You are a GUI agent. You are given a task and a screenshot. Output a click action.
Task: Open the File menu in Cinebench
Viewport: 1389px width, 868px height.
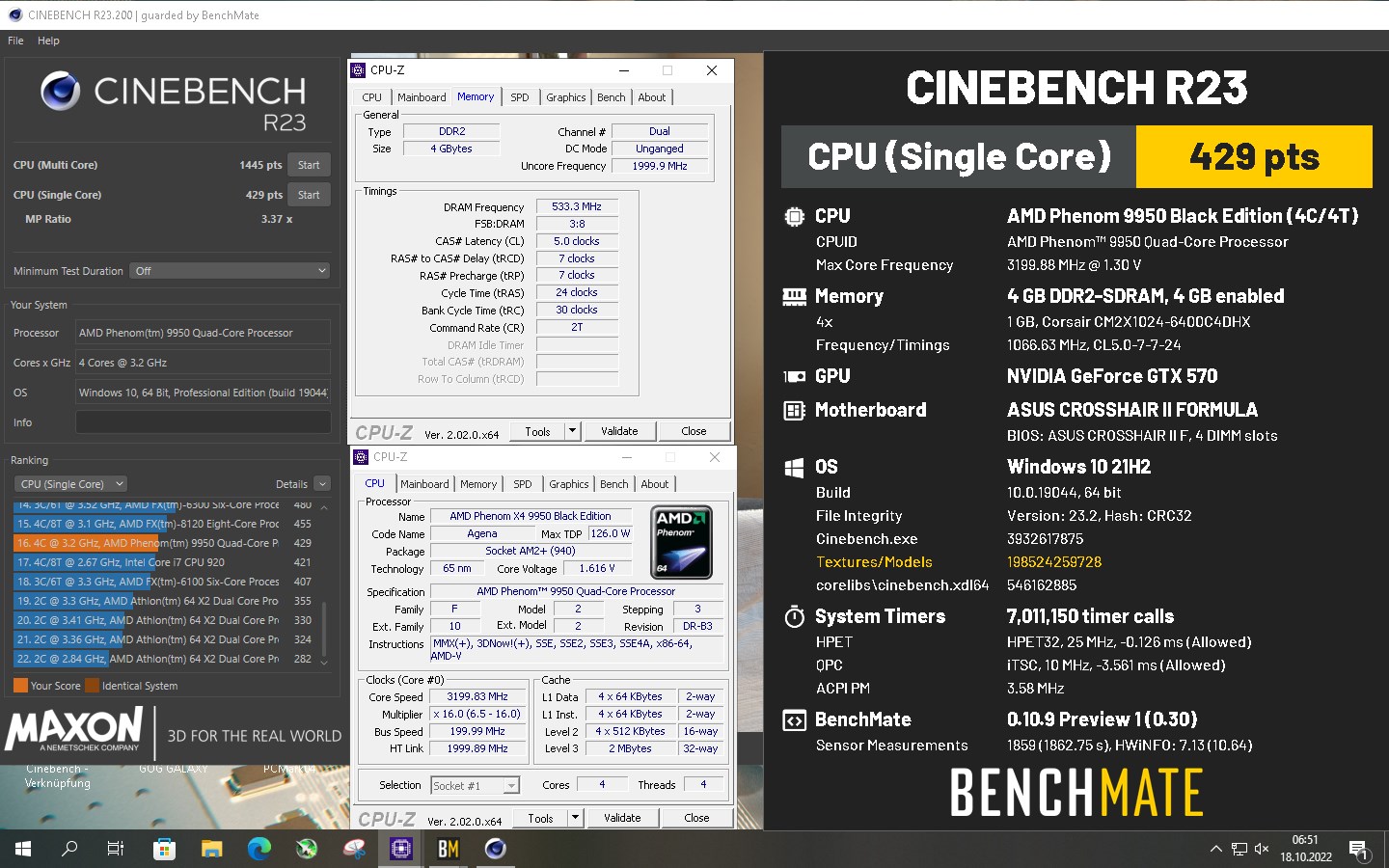[x=15, y=41]
